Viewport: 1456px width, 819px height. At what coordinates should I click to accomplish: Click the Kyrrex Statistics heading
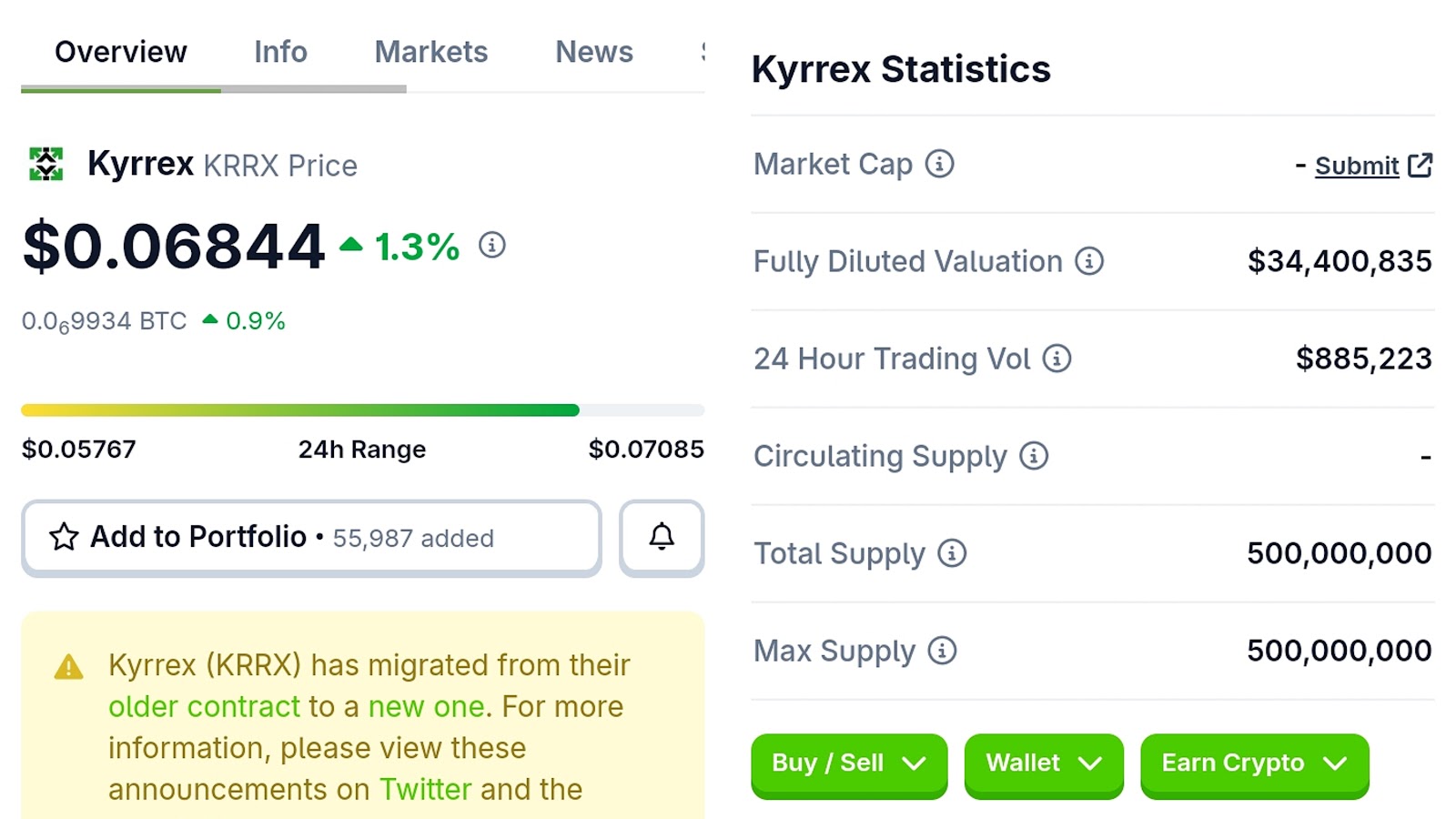pyautogui.click(x=901, y=69)
